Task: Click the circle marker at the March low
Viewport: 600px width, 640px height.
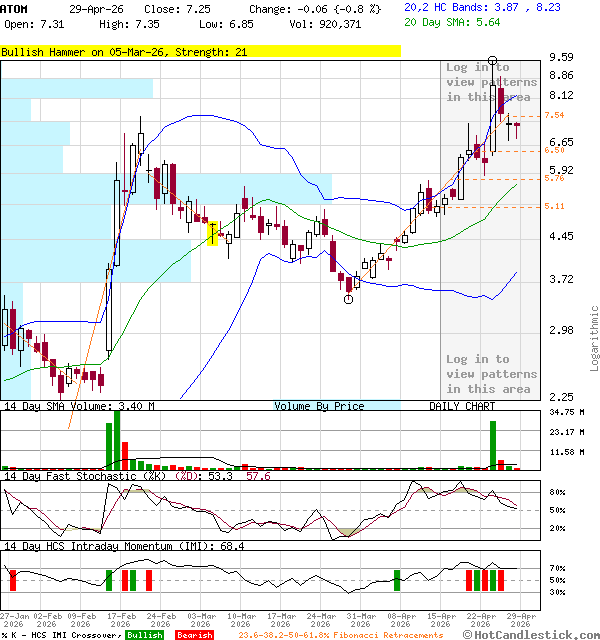Action: tap(349, 298)
